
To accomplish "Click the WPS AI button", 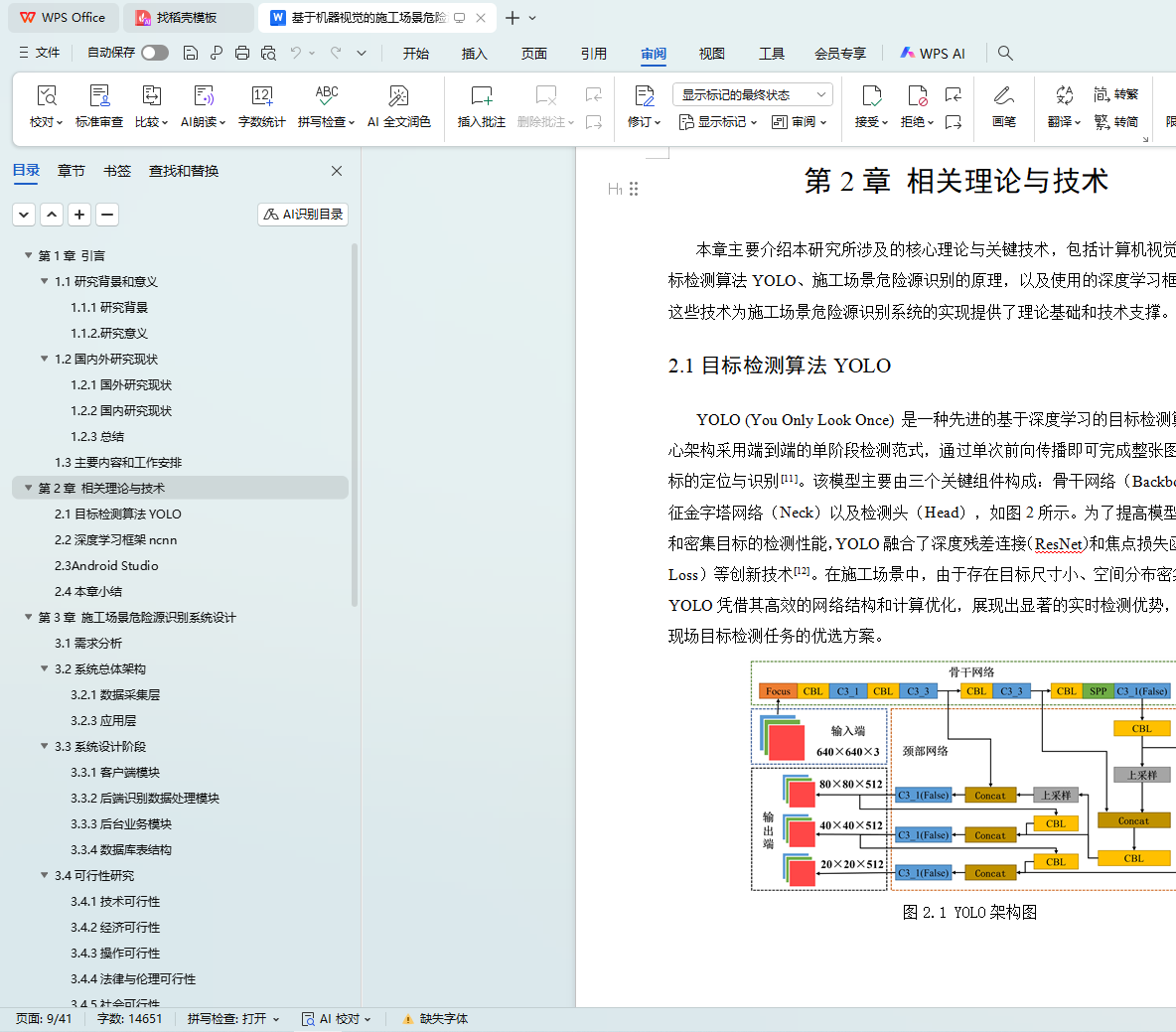I will (932, 54).
